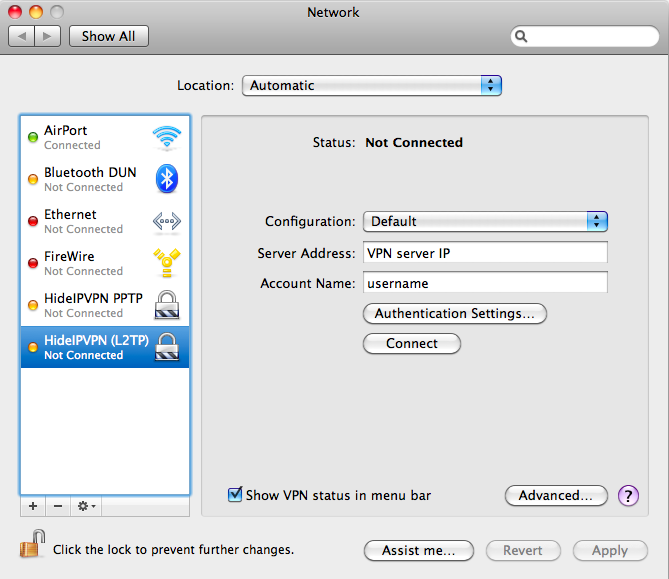The image size is (669, 579).
Task: Select Ethernet service in the list
Action: 105,221
